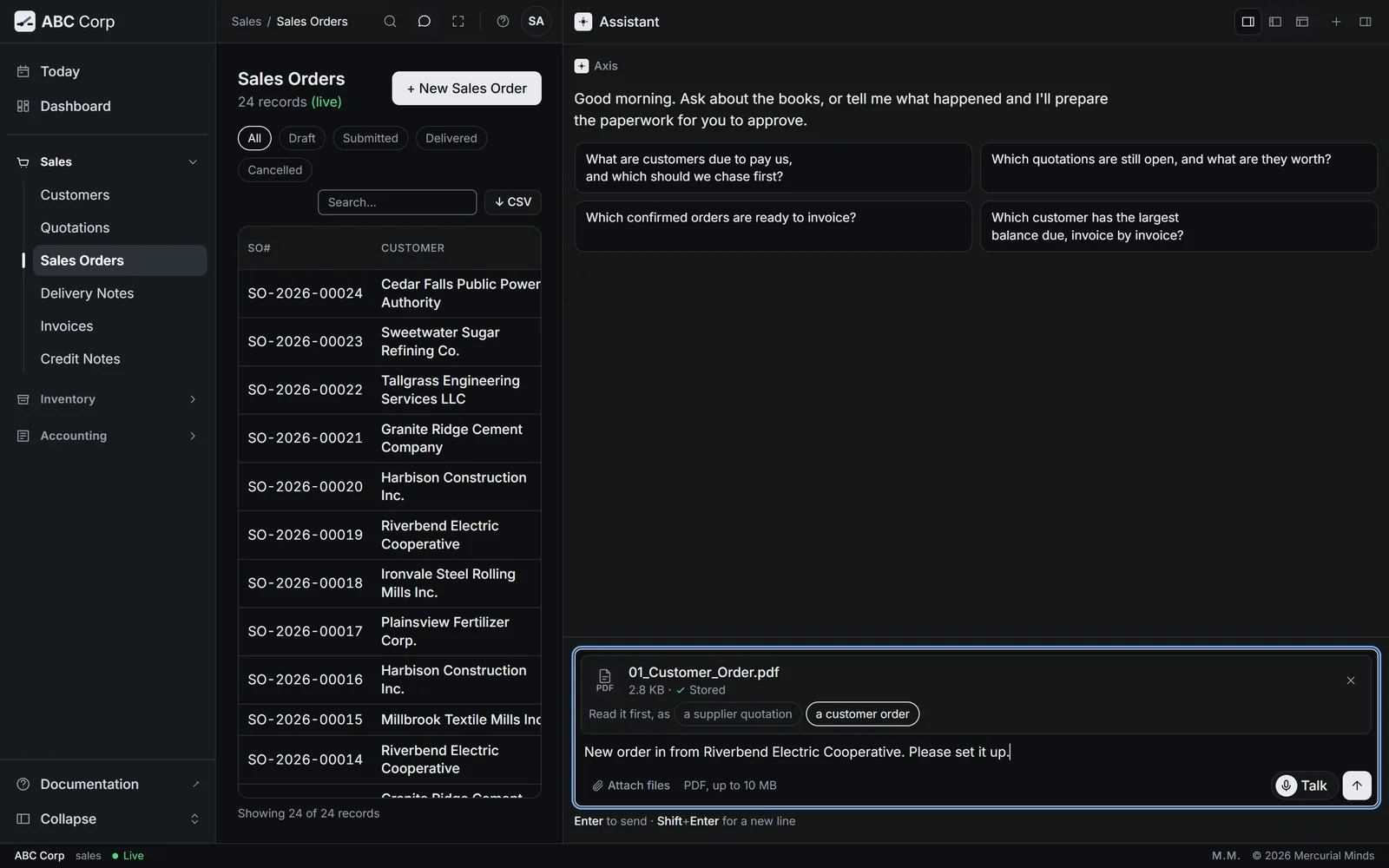Toggle the assistant panel sidebar icon at far right
Screen dimensions: 1389x868
(x=1365, y=22)
